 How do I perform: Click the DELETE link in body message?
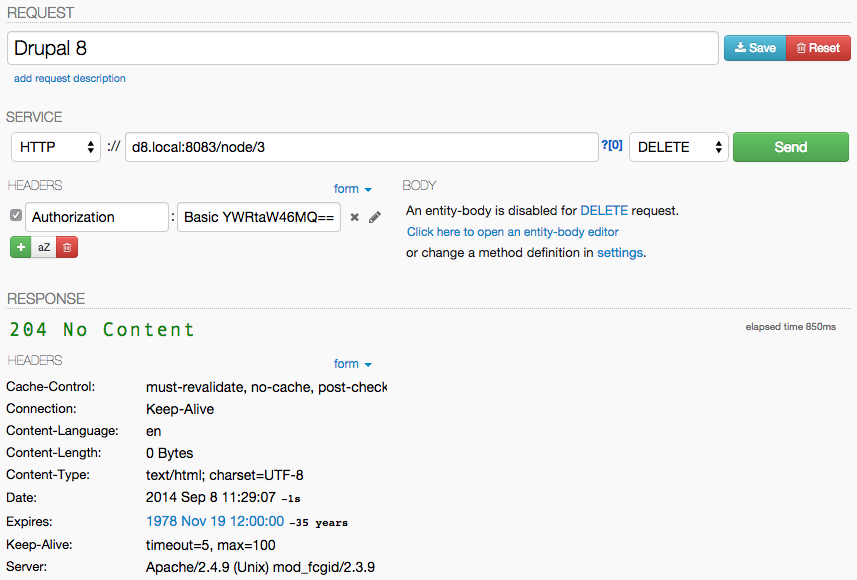click(x=604, y=210)
